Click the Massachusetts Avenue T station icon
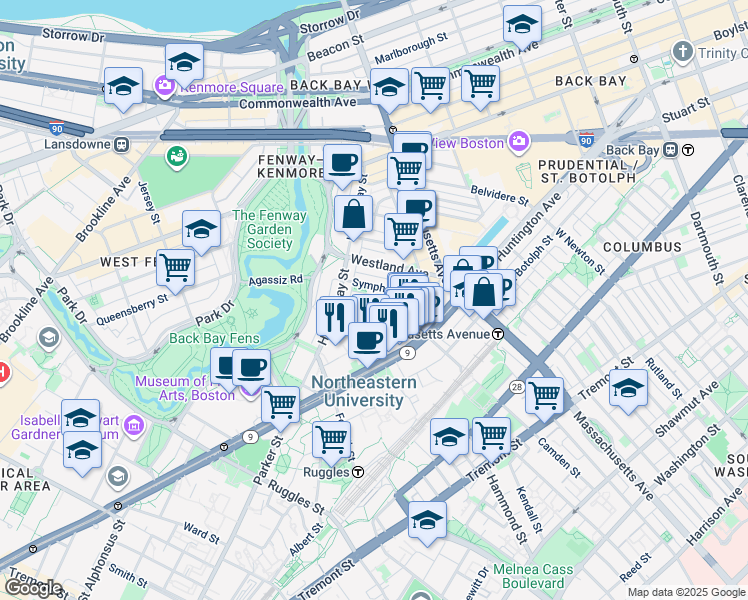This screenshot has height=600, width=748. [x=498, y=334]
